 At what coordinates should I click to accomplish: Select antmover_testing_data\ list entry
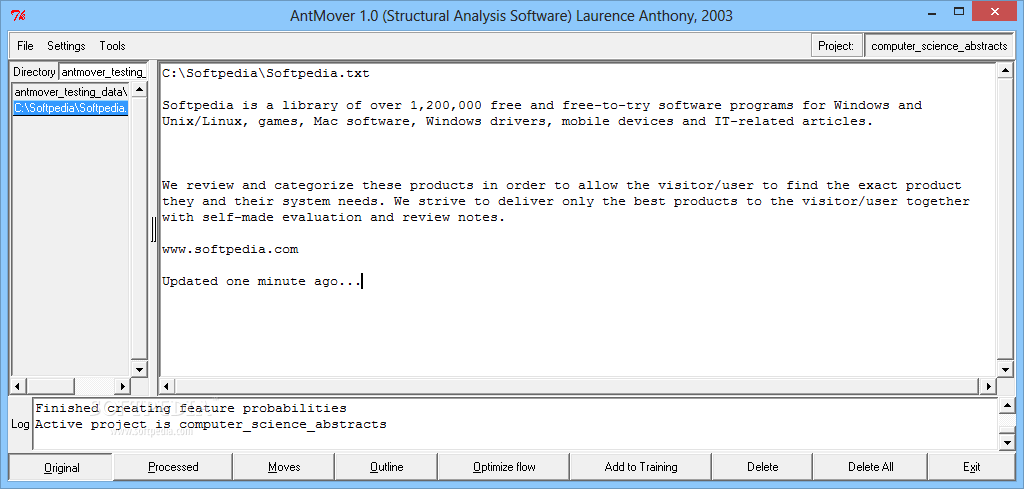pos(71,92)
